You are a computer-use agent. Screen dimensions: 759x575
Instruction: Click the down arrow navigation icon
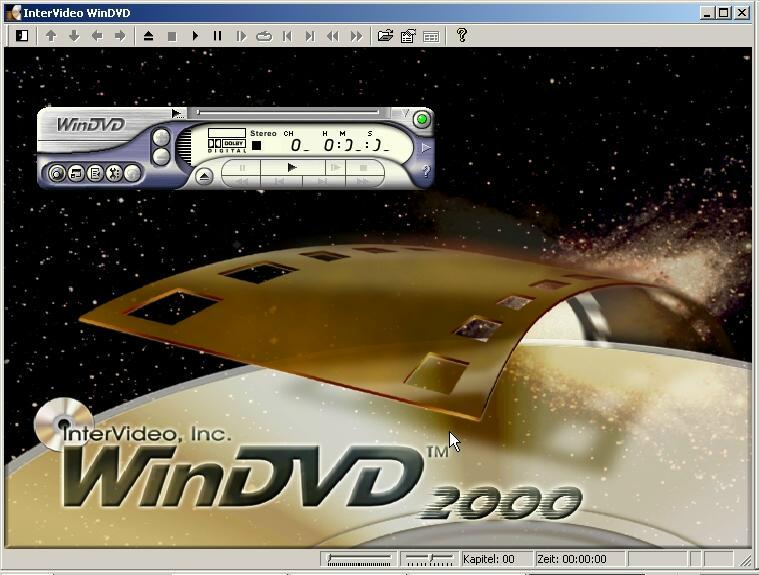[74, 35]
